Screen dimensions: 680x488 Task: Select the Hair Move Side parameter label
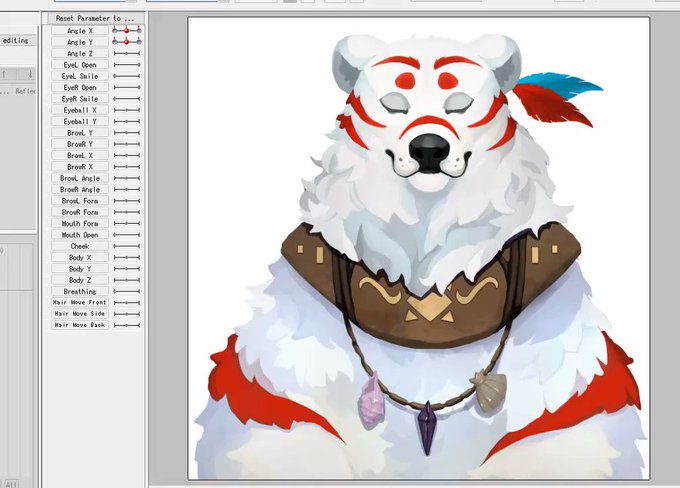80,314
